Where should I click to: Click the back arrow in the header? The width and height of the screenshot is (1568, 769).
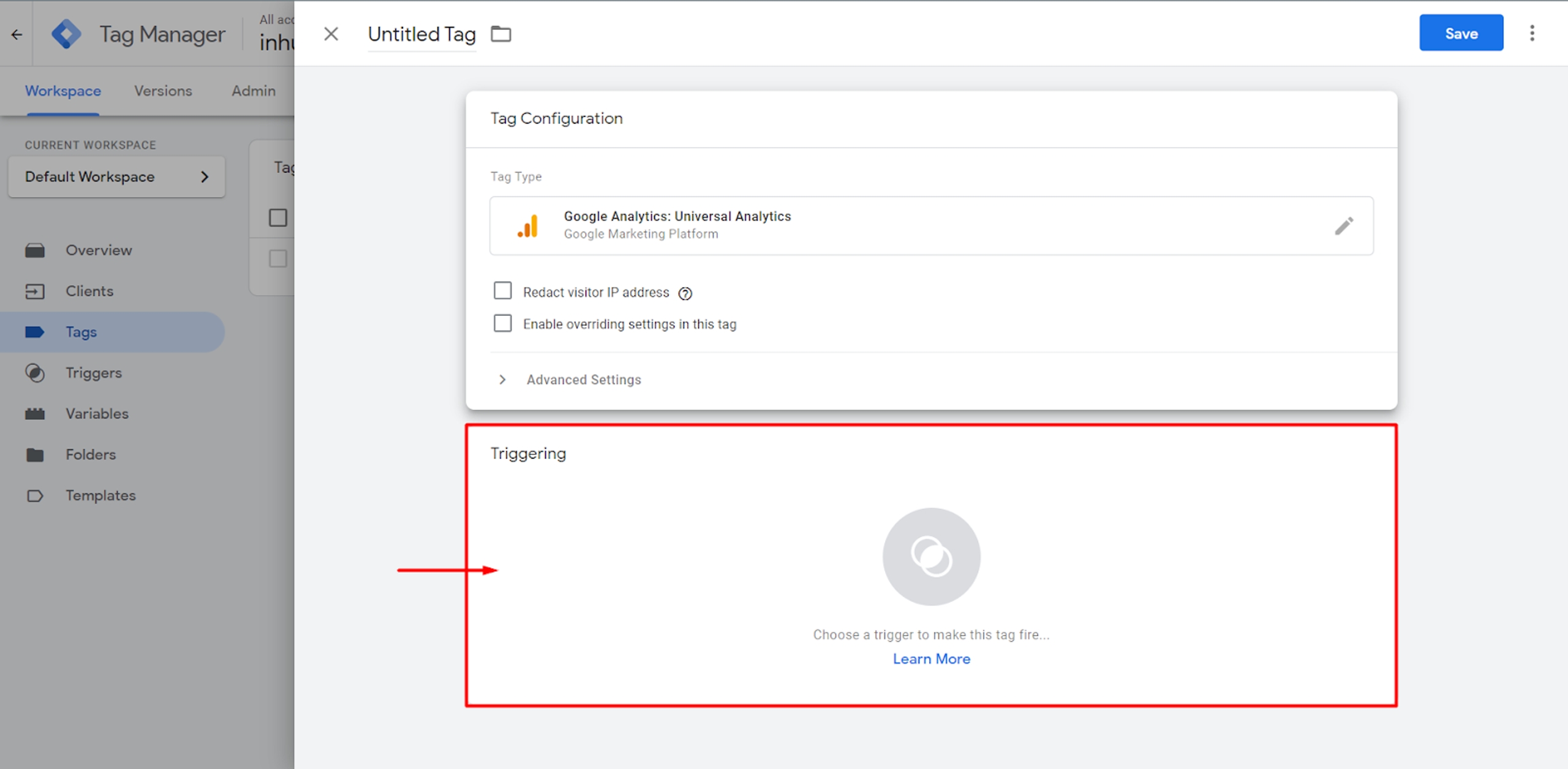[x=17, y=34]
